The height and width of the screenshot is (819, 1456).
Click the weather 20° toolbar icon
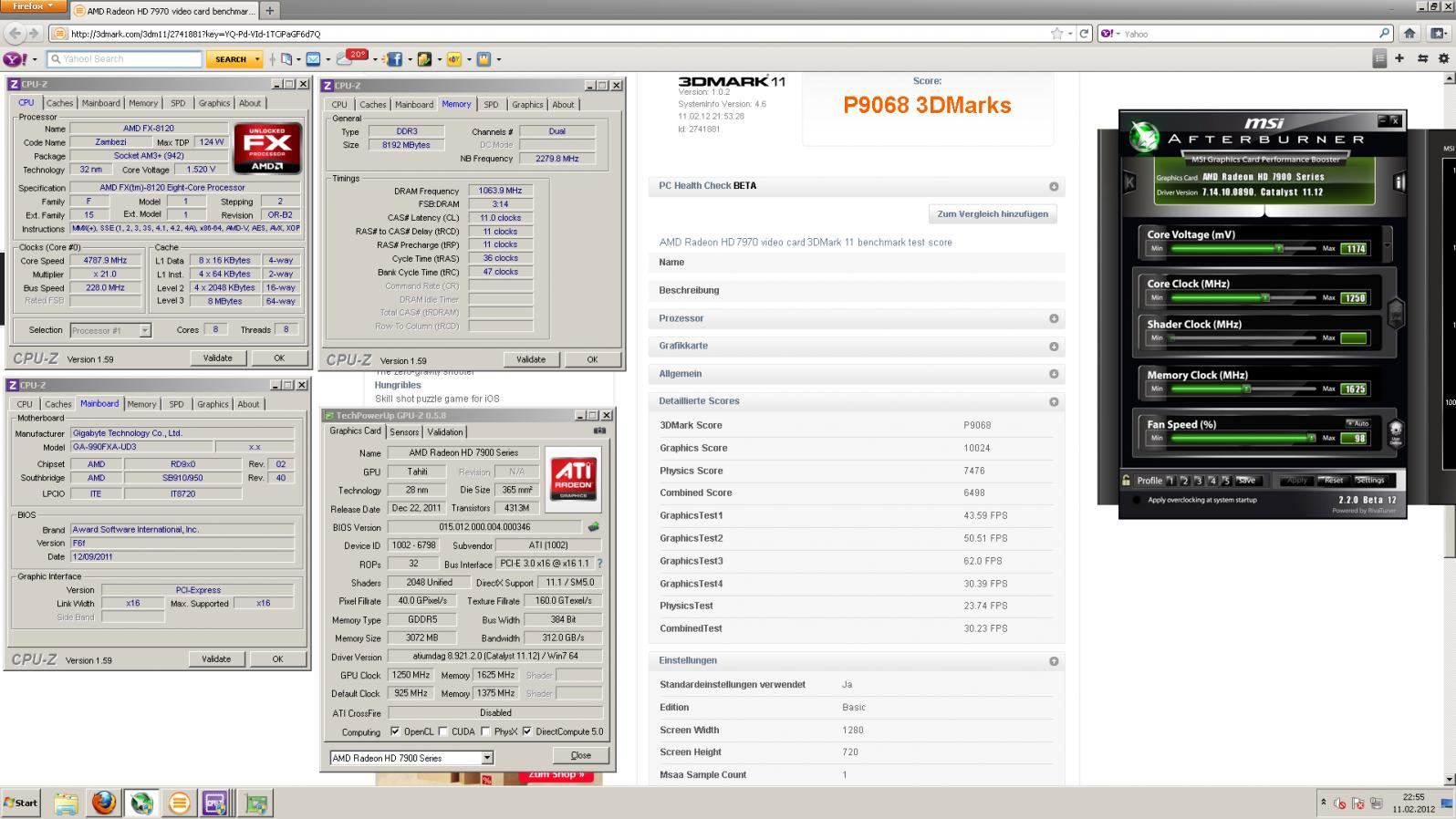pos(350,57)
